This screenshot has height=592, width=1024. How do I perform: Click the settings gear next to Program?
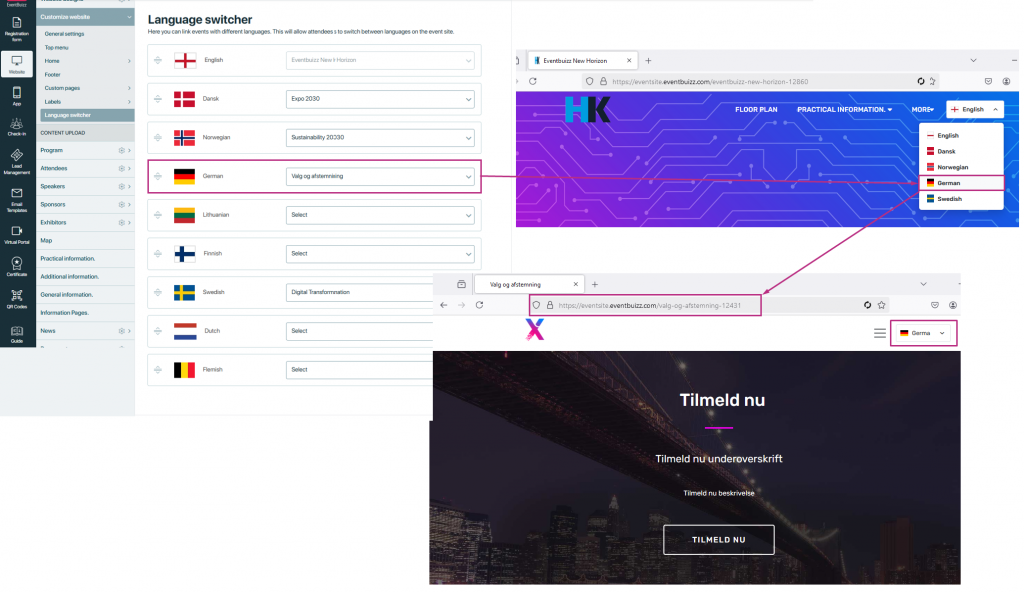point(121,150)
